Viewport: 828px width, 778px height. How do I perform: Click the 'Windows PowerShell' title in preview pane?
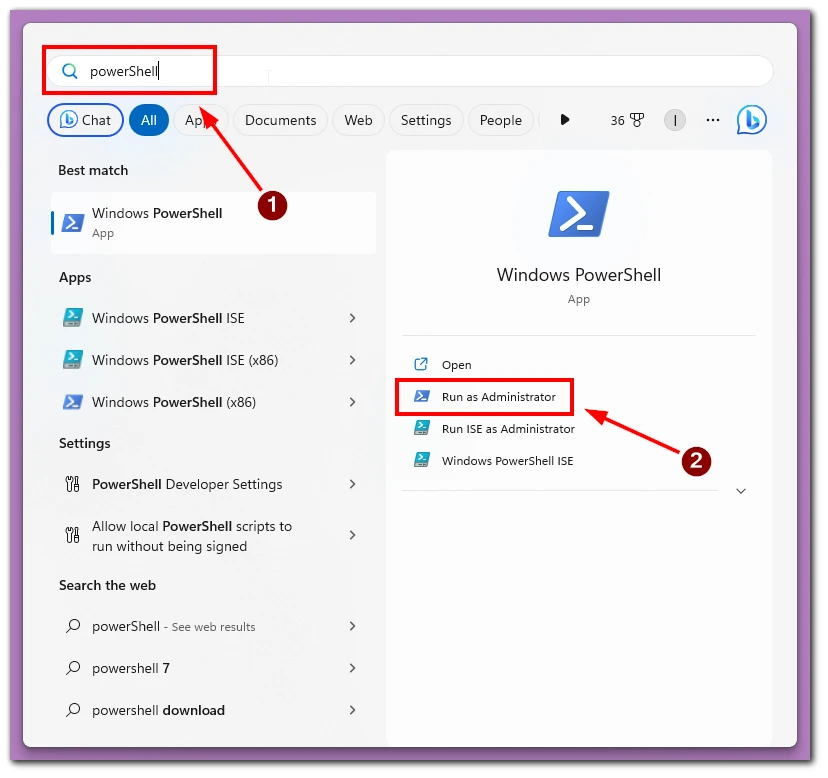(579, 275)
